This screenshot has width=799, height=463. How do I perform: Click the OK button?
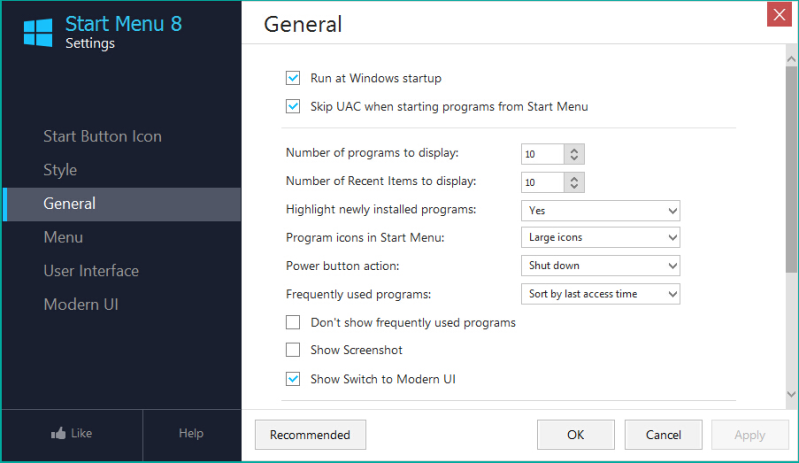click(575, 435)
